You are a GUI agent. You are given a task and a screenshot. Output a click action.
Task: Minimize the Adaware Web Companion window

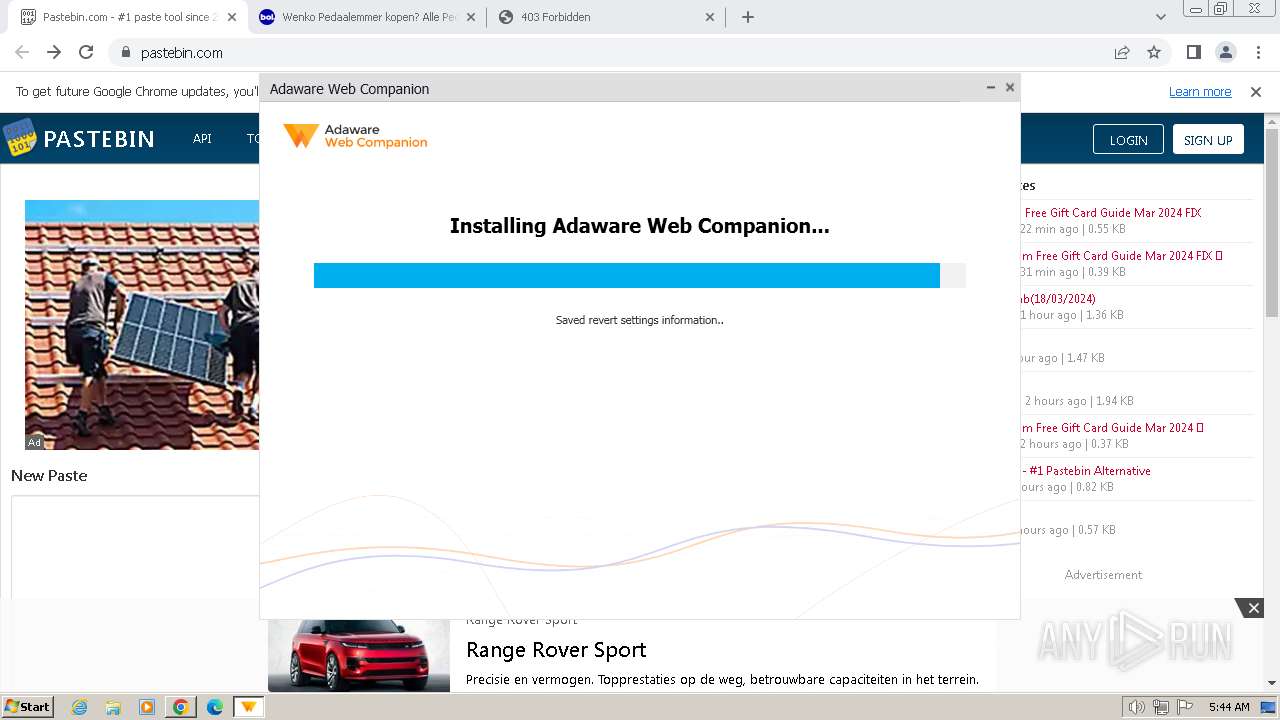[x=991, y=87]
